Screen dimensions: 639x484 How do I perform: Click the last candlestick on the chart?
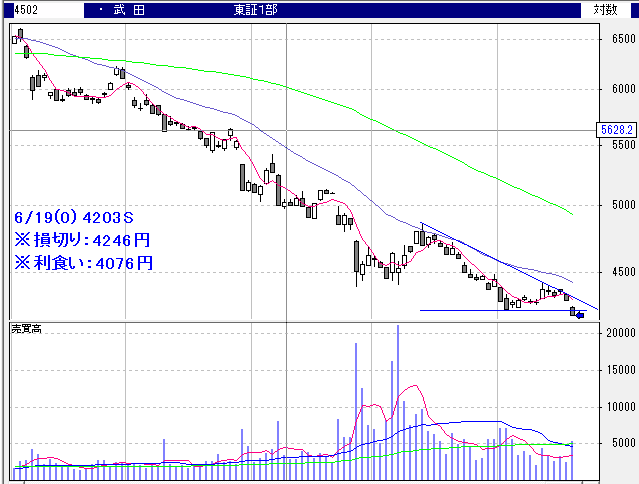click(x=573, y=311)
